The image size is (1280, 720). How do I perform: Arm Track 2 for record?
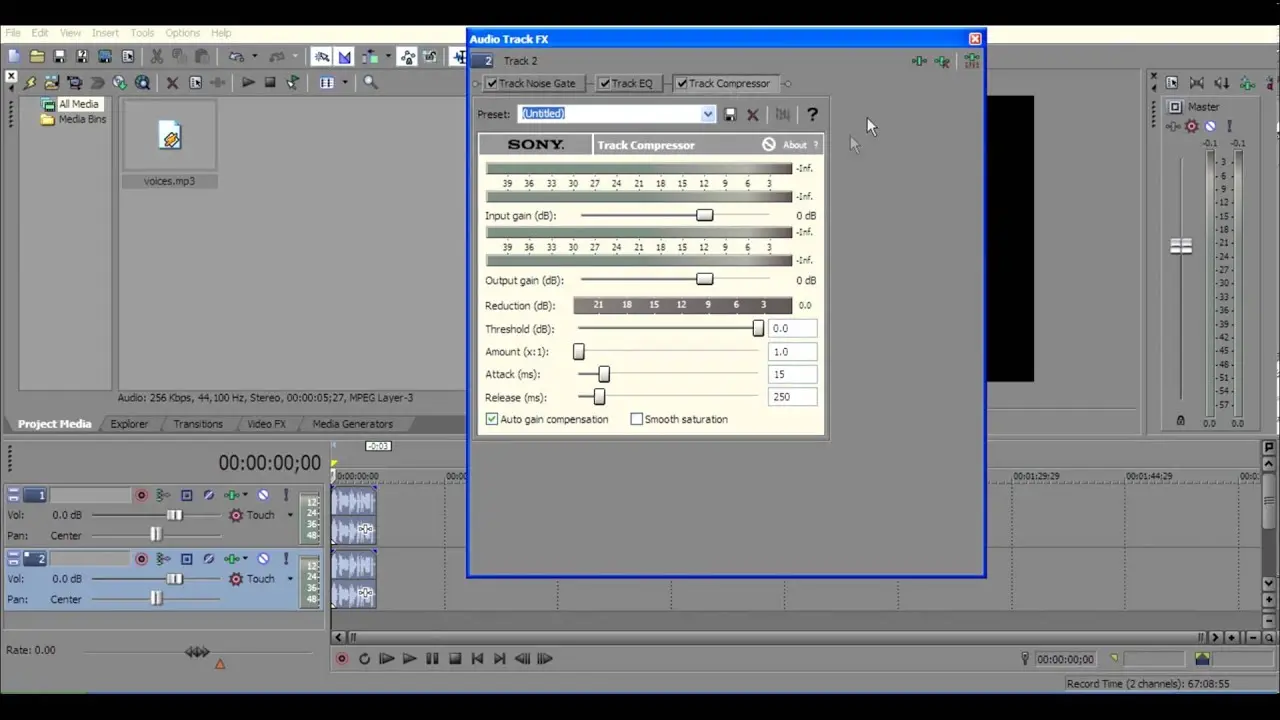(141, 559)
